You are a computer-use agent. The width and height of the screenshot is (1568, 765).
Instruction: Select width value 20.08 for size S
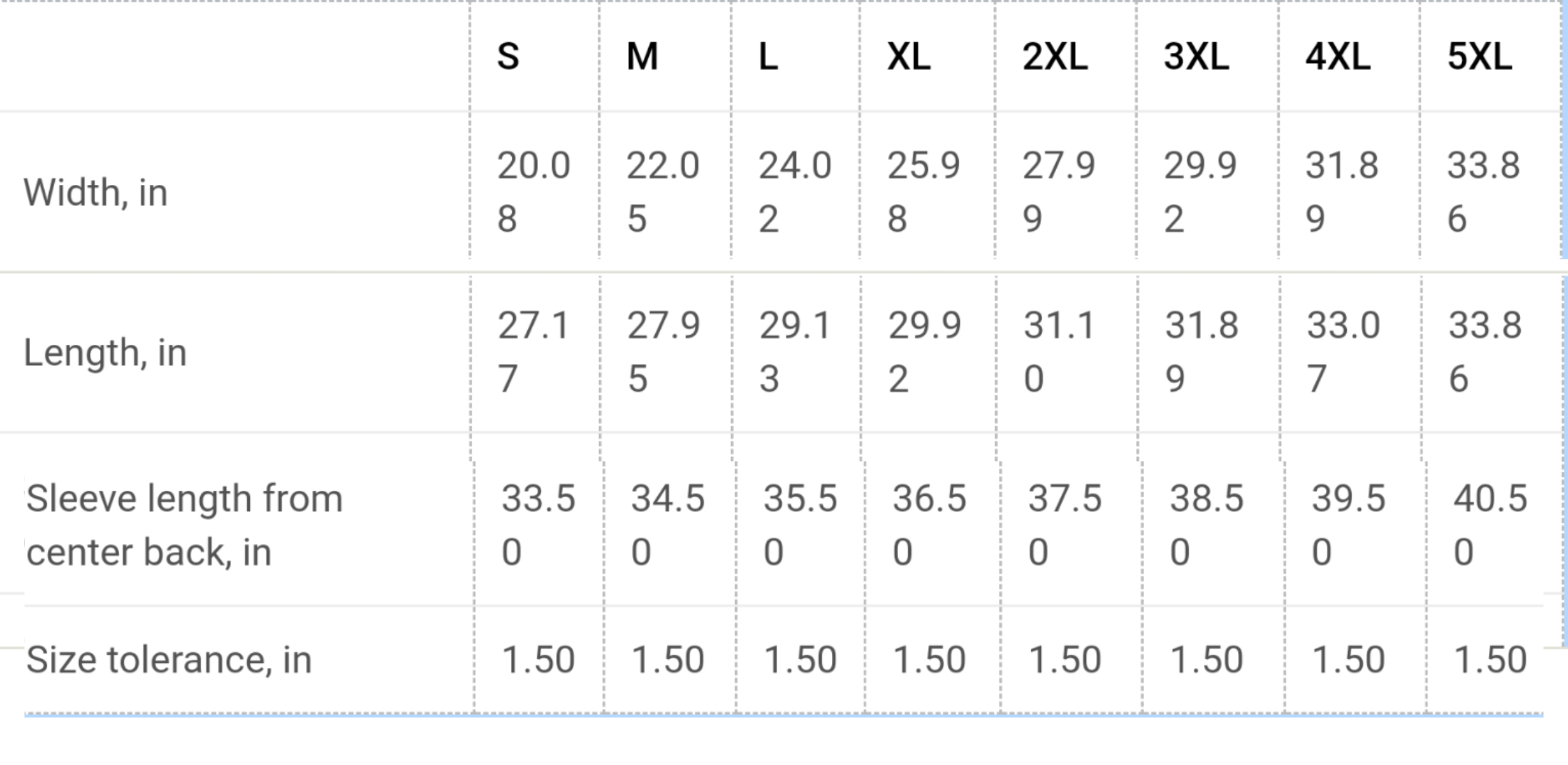533,192
